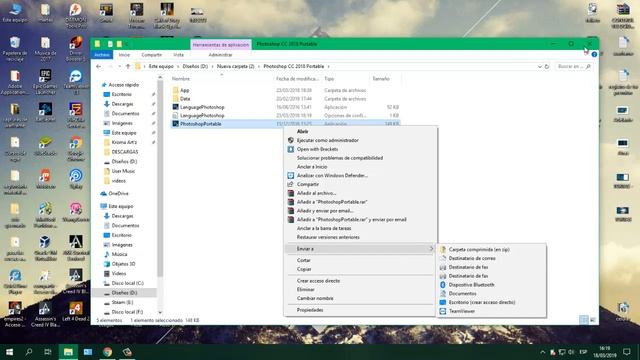Select Solucionar problemas de compatibilidad

340,158
